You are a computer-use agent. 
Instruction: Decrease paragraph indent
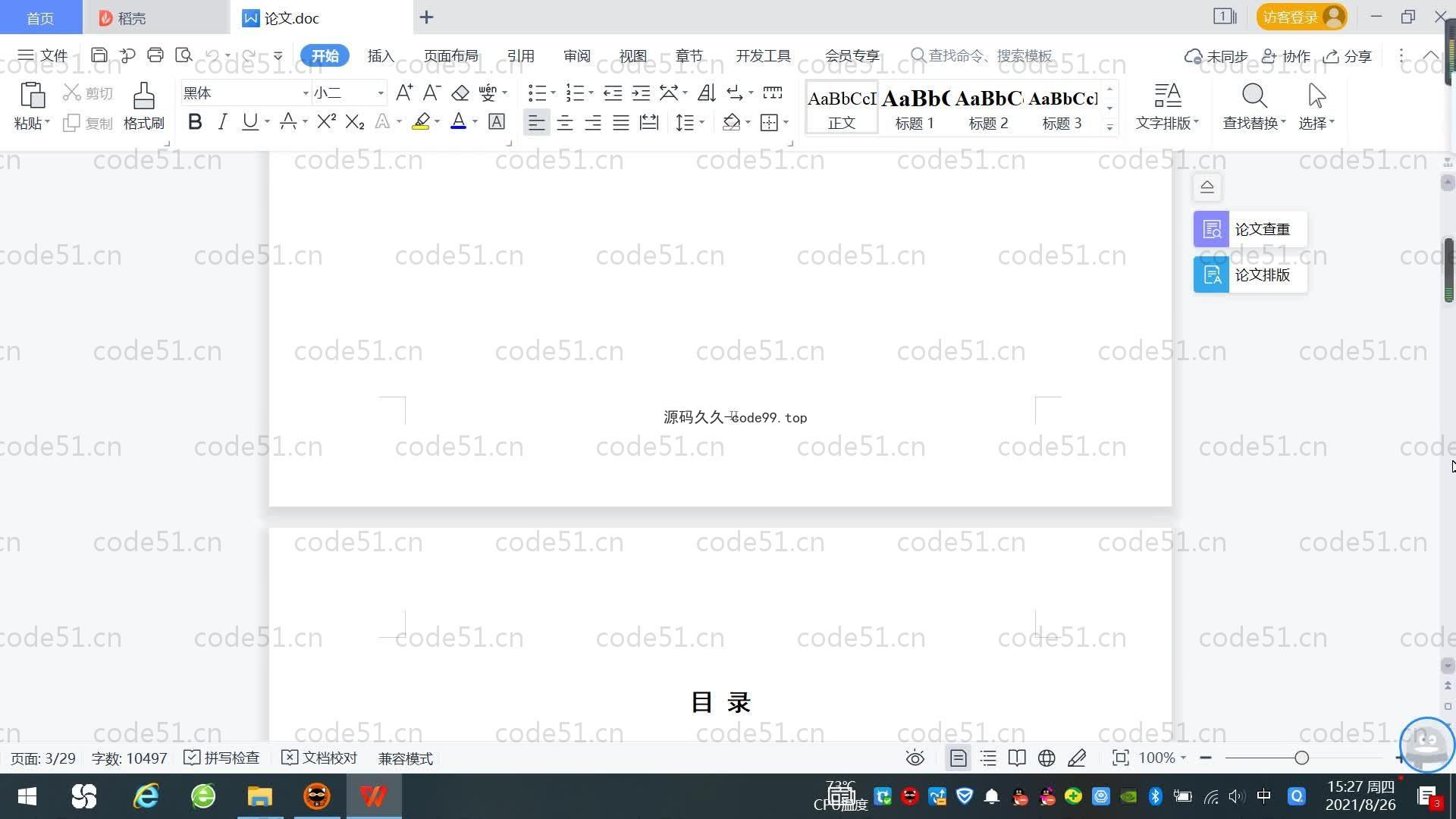[613, 93]
